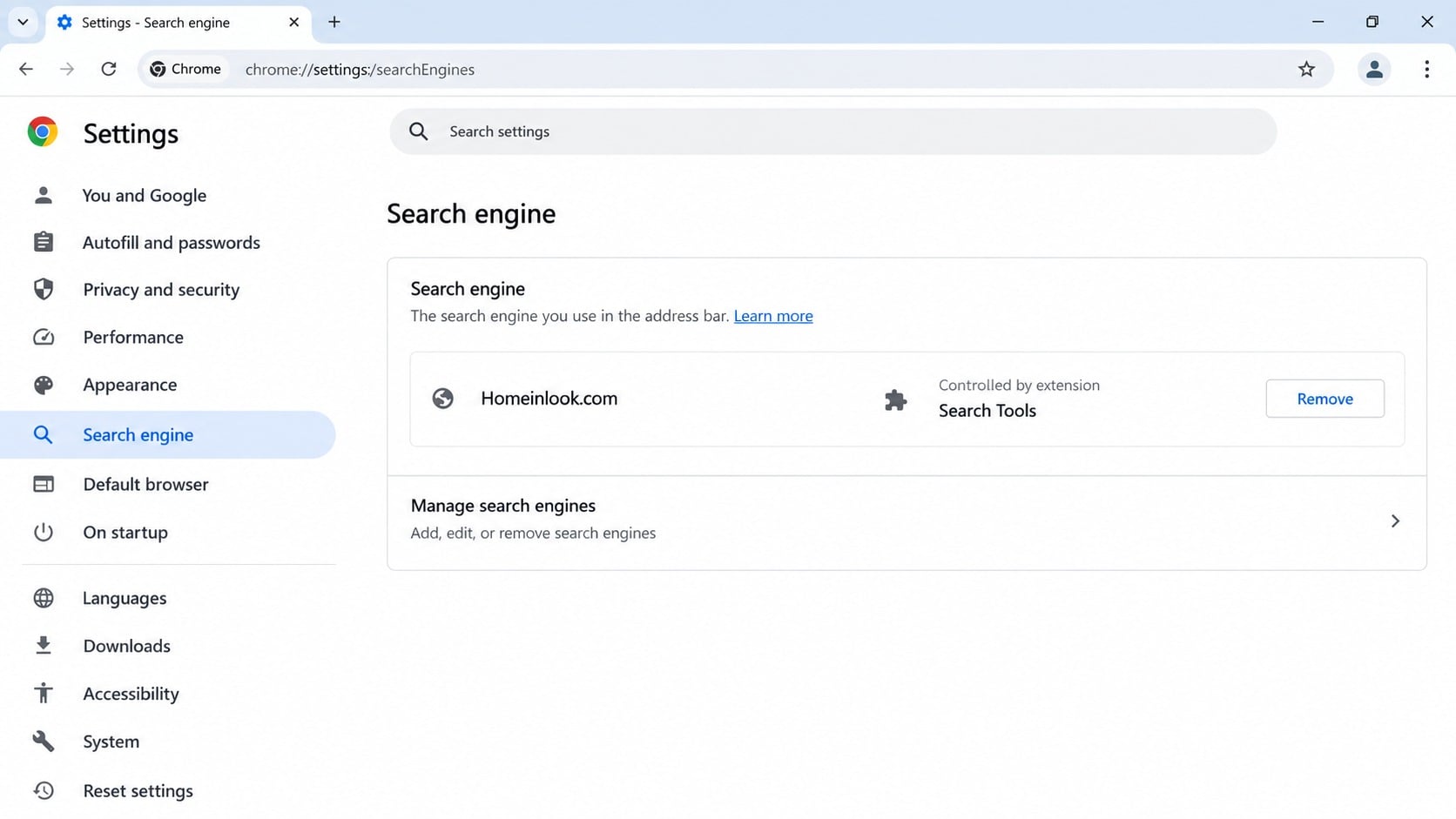Click the puzzle piece extension icon
This screenshot has height=819, width=1456.
[895, 400]
